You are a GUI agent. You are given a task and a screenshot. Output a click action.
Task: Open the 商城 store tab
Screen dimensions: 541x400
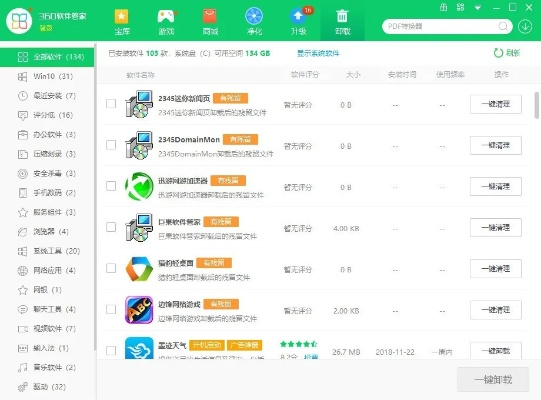click(x=210, y=21)
